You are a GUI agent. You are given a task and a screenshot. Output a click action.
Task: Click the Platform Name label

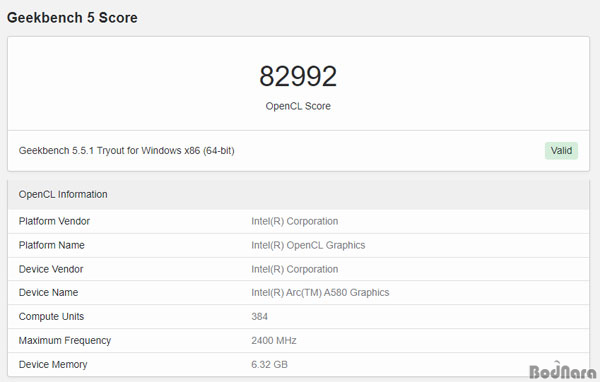coord(52,245)
